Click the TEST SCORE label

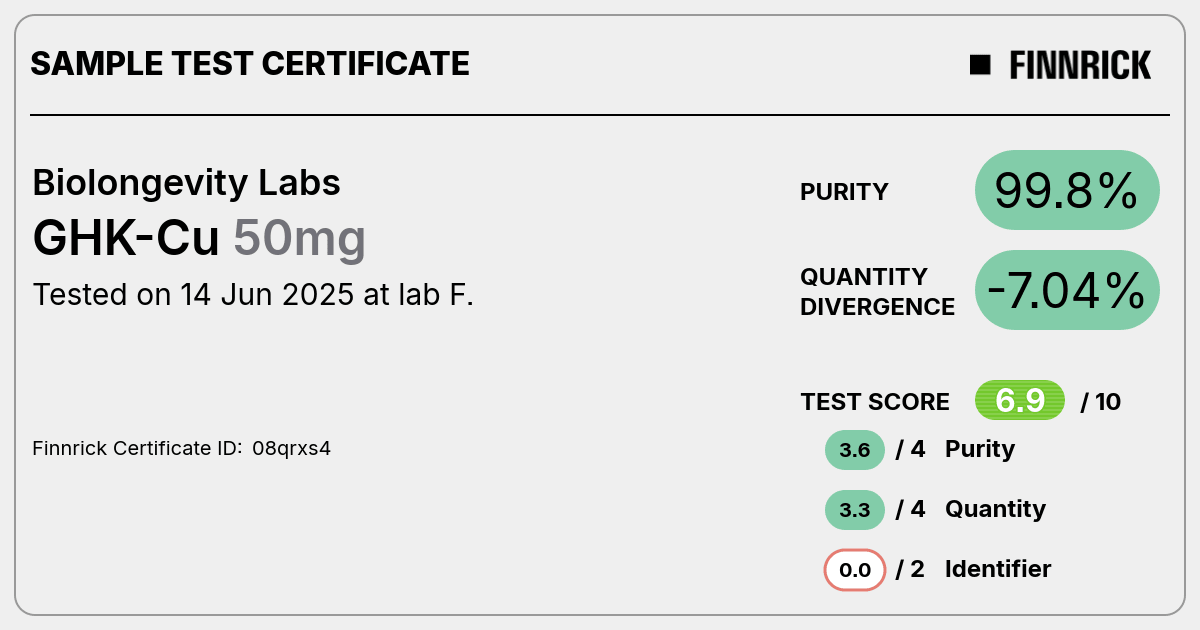click(x=875, y=402)
